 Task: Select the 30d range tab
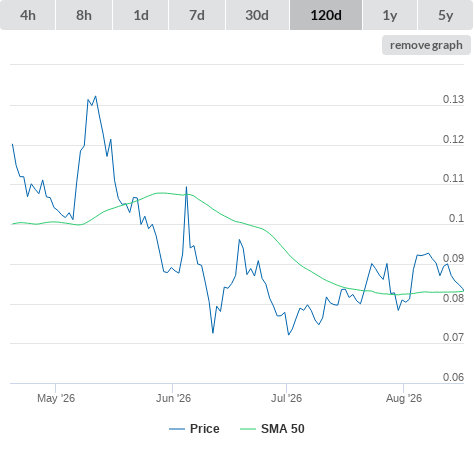[x=257, y=15]
